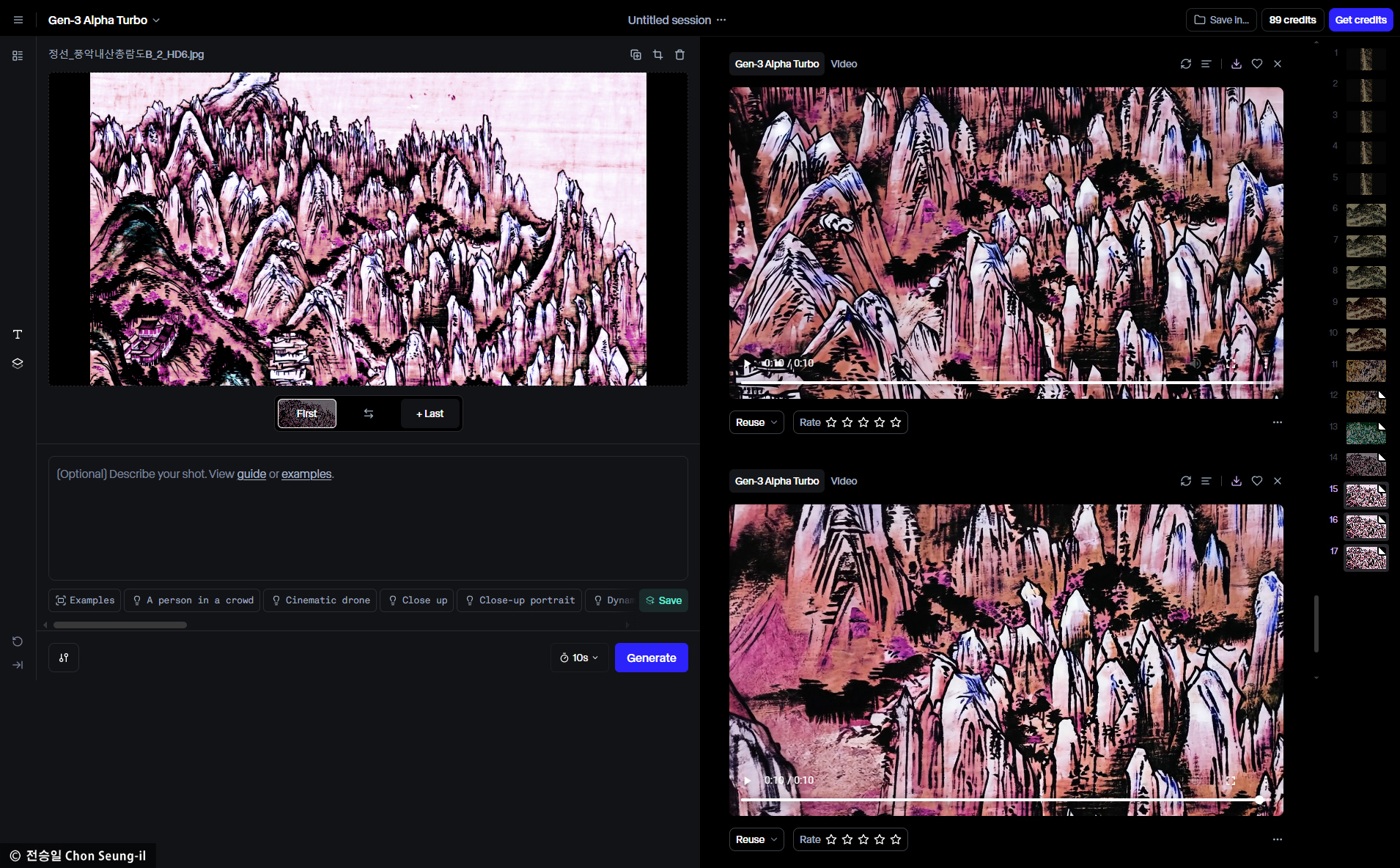Rate first video five stars
Image resolution: width=1400 pixels, height=868 pixels.
click(x=896, y=422)
